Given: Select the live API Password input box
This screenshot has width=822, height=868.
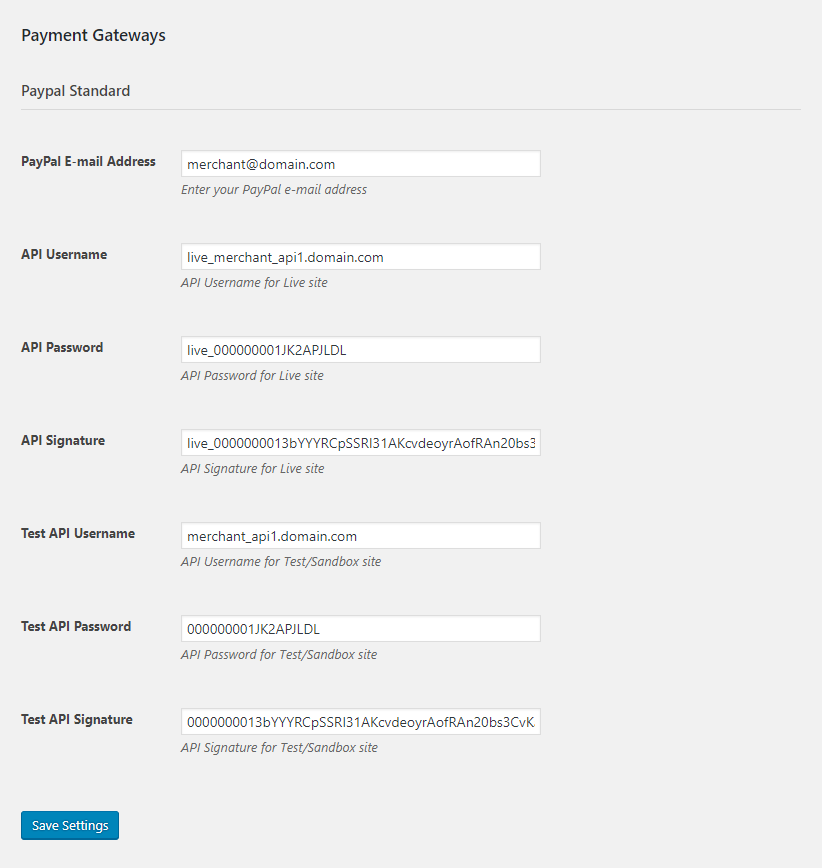Looking at the screenshot, I should [x=360, y=350].
